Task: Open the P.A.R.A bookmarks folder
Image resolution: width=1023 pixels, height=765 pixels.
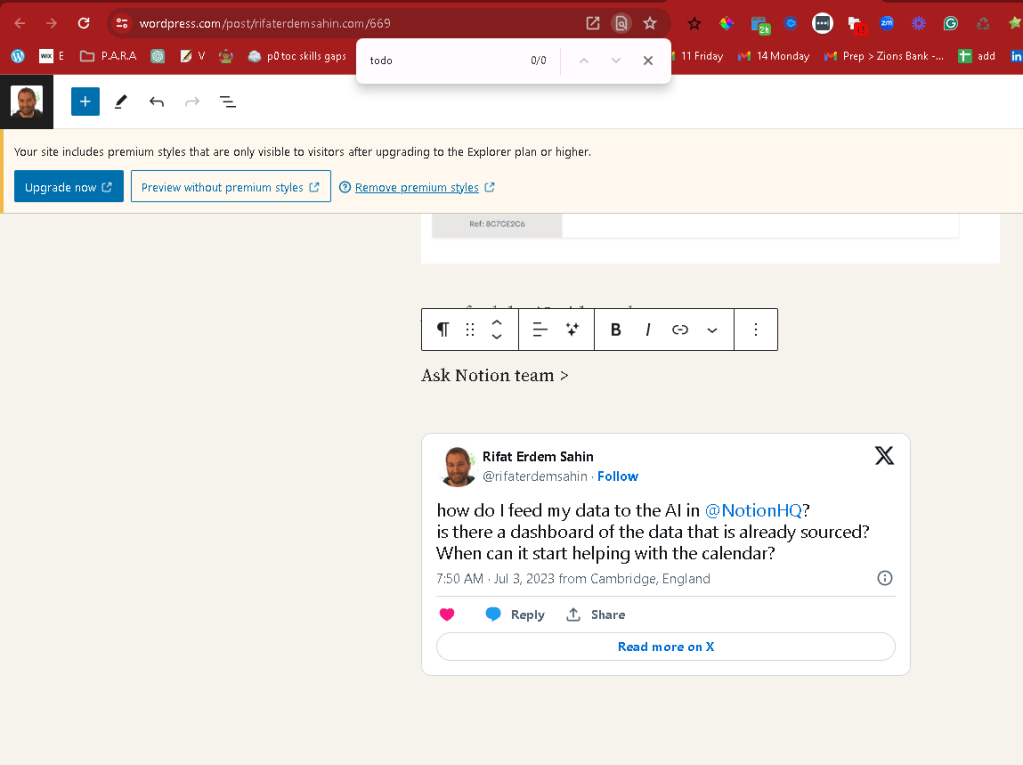Action: click(x=108, y=56)
